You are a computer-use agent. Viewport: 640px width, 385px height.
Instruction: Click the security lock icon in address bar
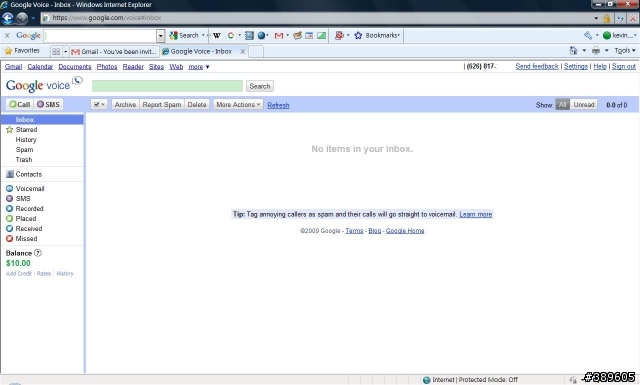[x=607, y=18]
